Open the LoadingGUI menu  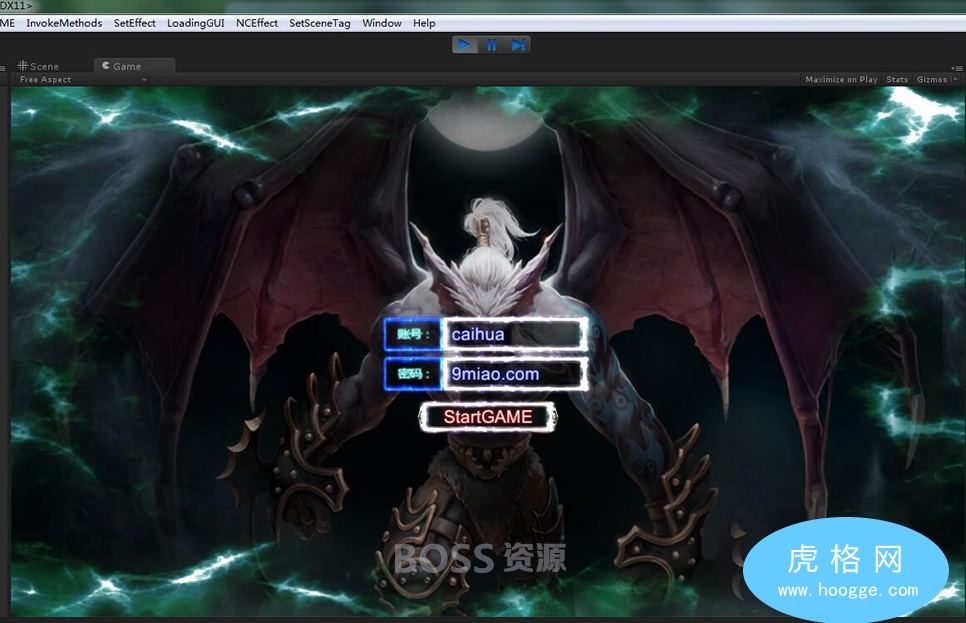coord(195,23)
